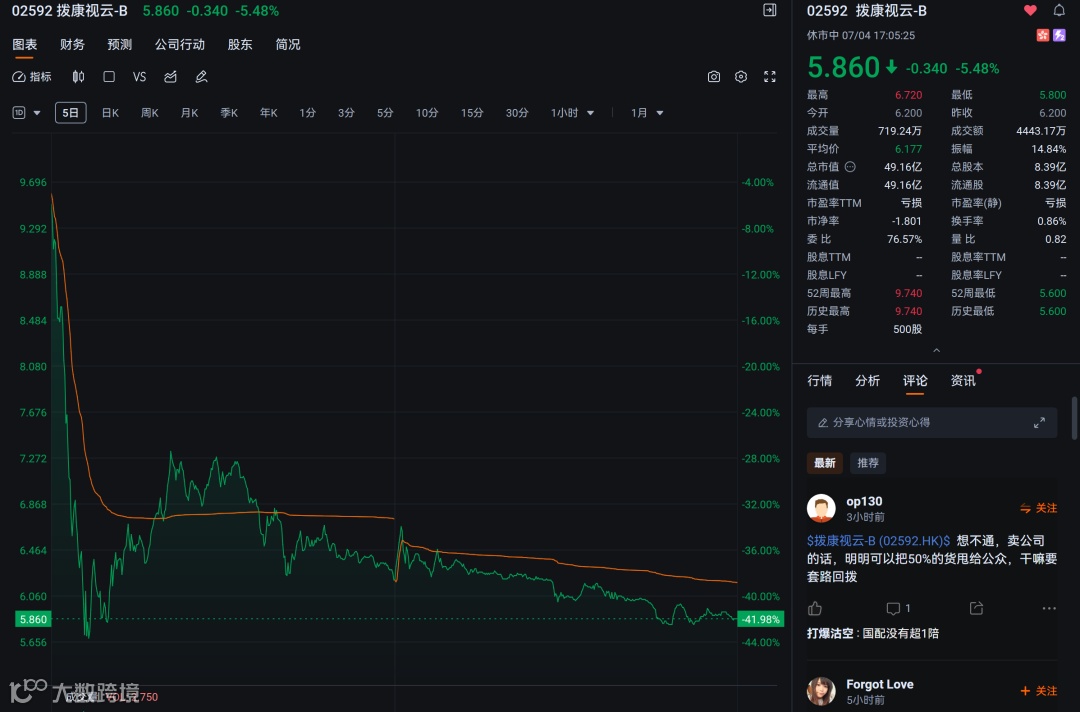Image resolution: width=1080 pixels, height=712 pixels.
Task: Select the 季K timeframe
Action: 229,112
